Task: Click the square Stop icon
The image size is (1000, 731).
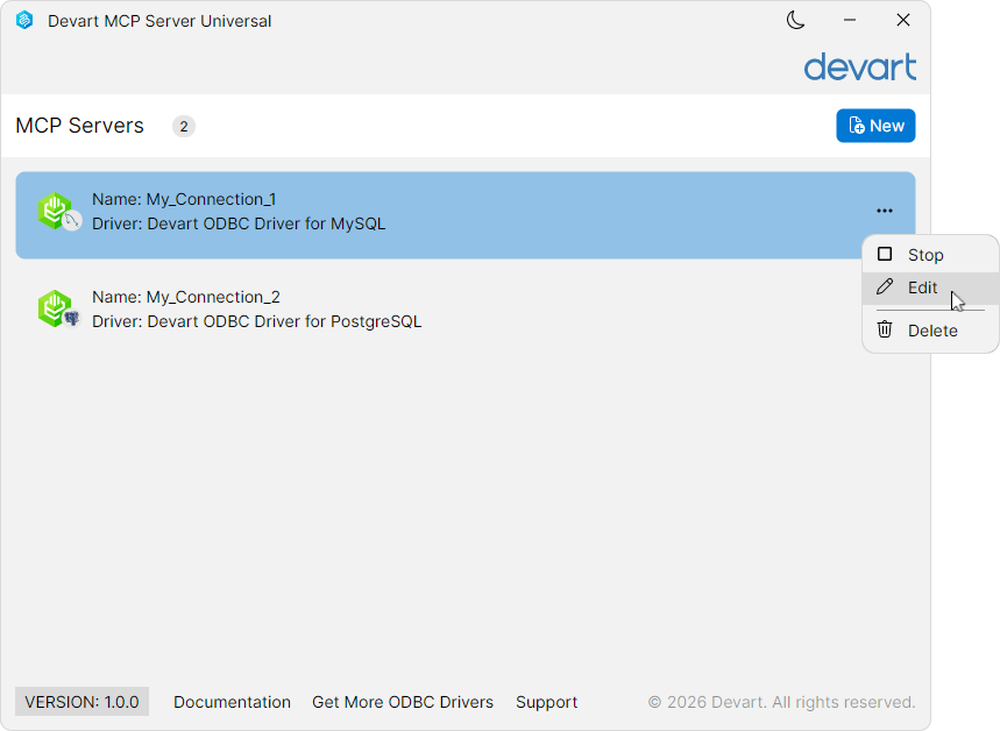Action: (885, 255)
